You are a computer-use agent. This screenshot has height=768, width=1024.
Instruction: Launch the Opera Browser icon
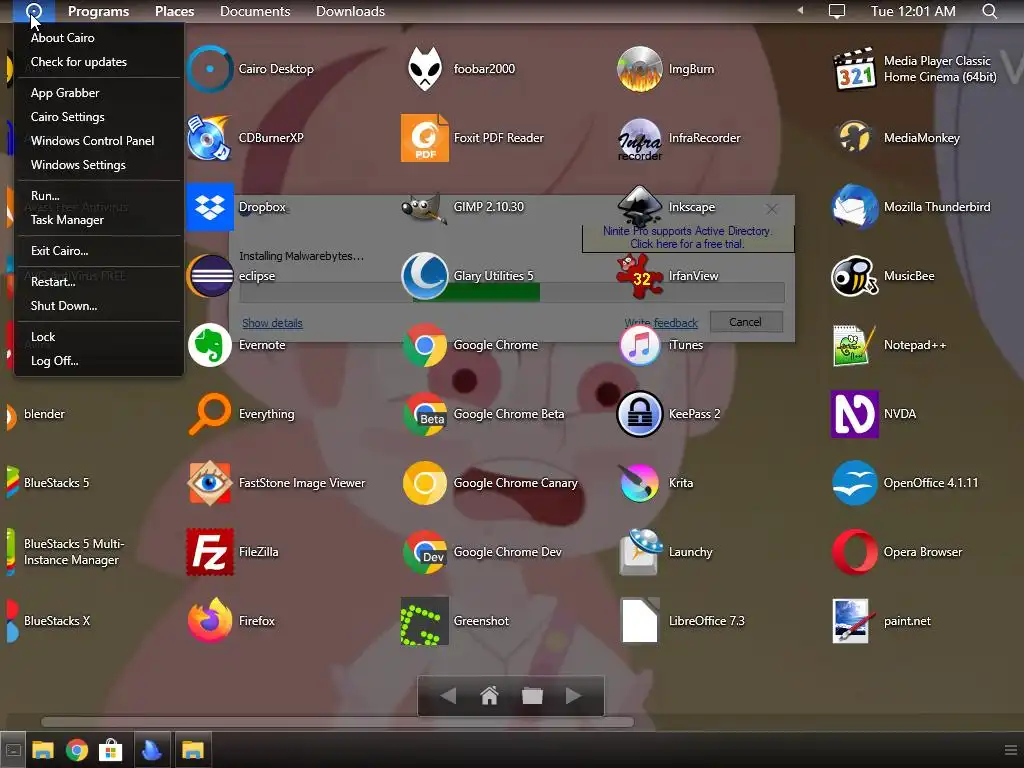click(854, 552)
